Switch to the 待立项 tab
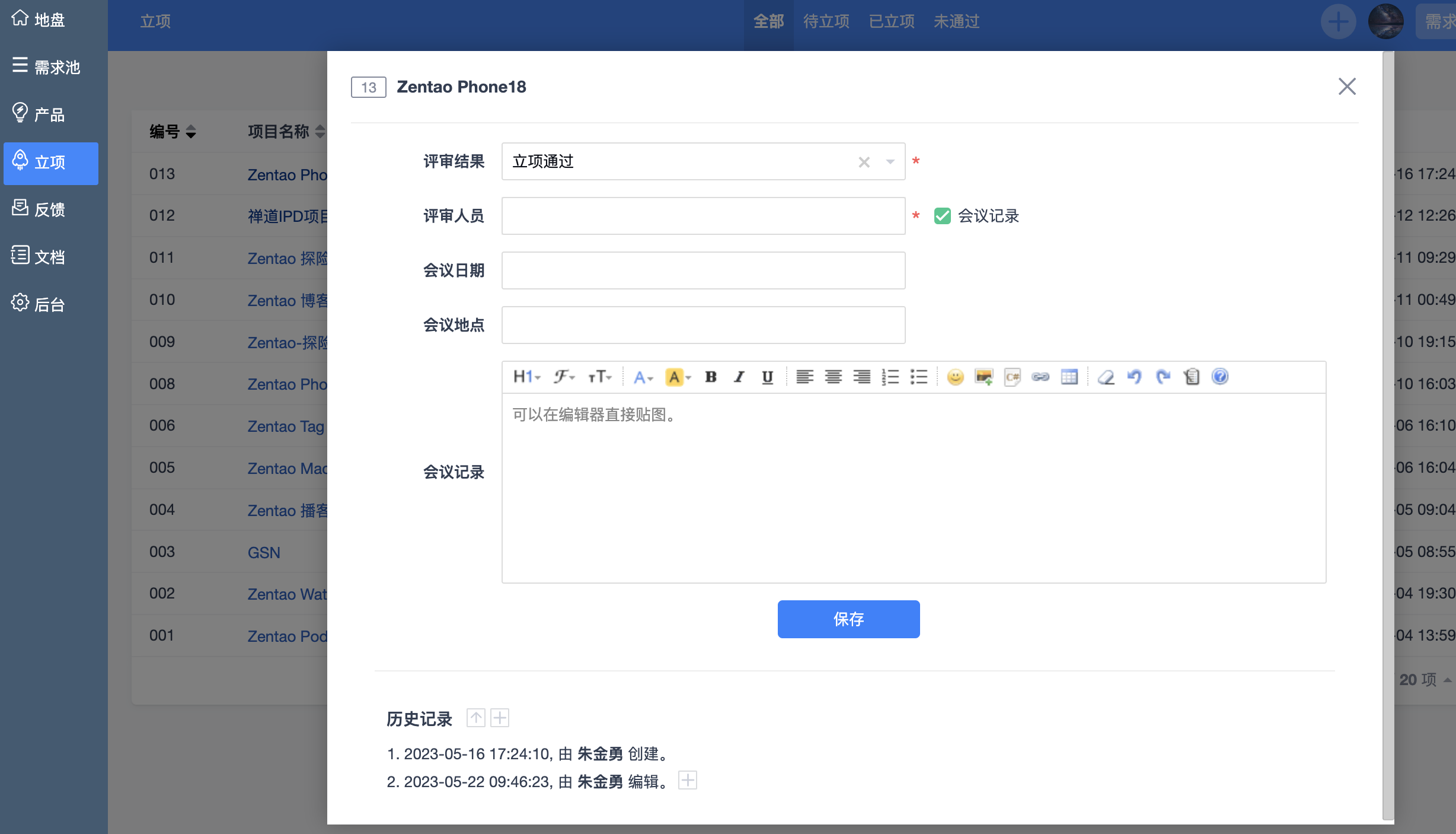Screen dimensions: 1456x834 point(826,21)
